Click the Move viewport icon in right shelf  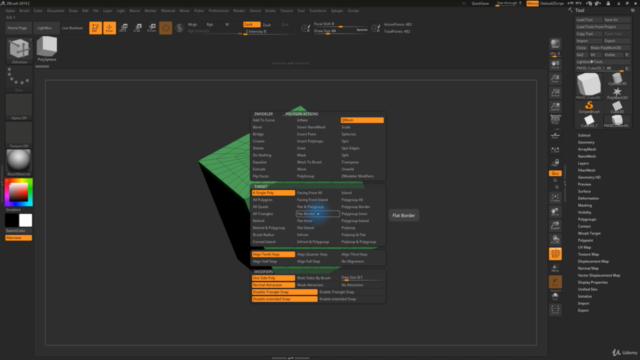pyautogui.click(x=555, y=212)
